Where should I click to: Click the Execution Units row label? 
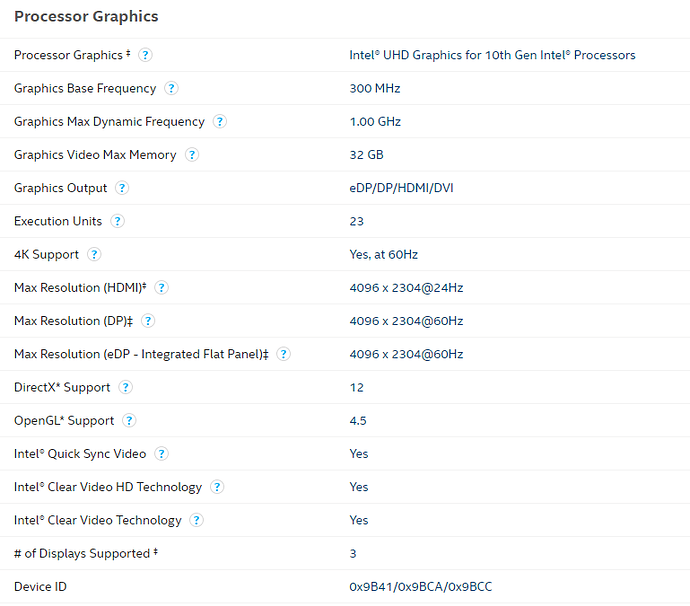[57, 221]
